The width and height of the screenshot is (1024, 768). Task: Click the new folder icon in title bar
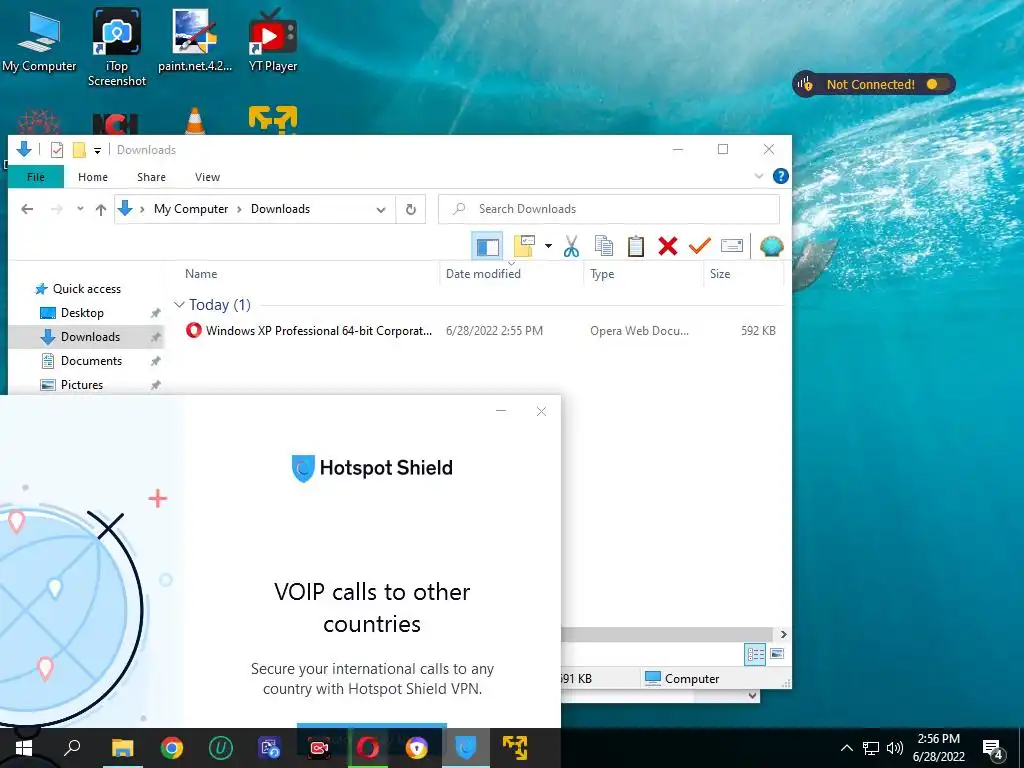[79, 150]
